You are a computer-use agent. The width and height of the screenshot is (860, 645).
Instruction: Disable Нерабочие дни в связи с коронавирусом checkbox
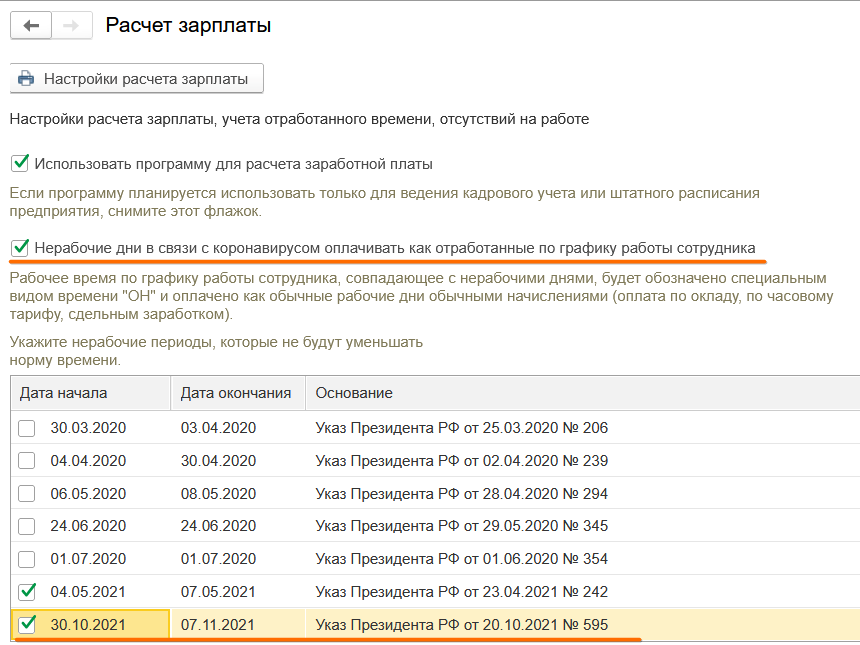coord(19,247)
